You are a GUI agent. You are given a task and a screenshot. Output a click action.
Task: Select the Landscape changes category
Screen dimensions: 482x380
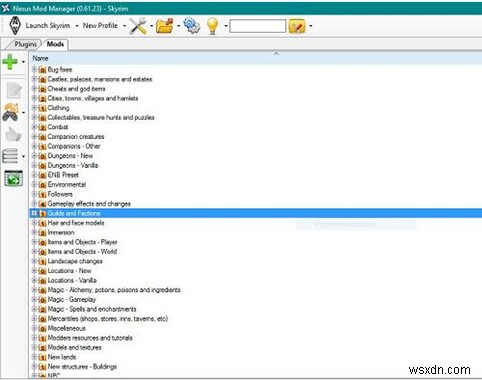coord(75,261)
